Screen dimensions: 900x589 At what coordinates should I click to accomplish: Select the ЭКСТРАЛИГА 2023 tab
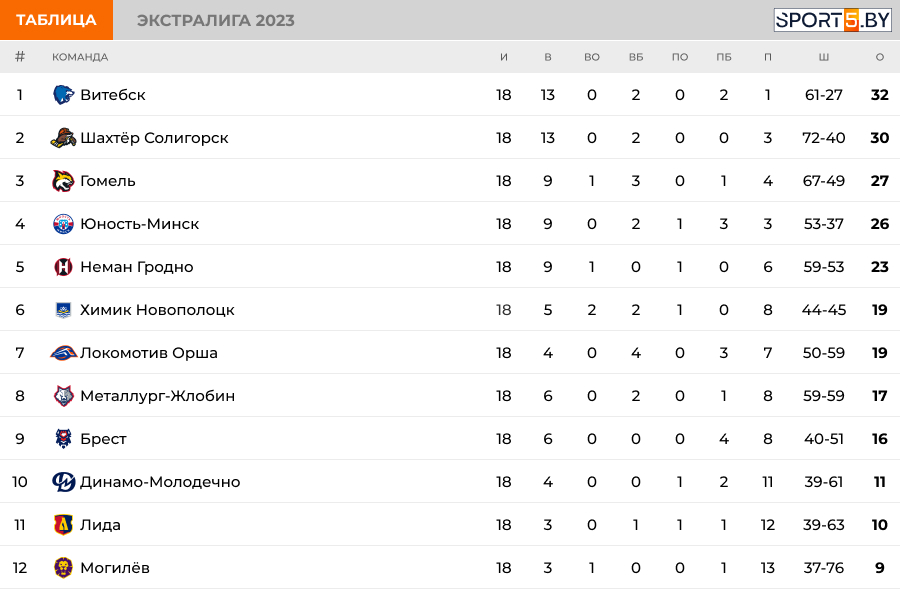click(x=216, y=20)
